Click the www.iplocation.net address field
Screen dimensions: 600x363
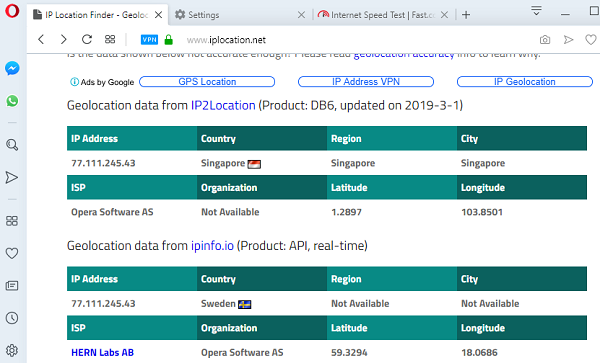click(226, 40)
